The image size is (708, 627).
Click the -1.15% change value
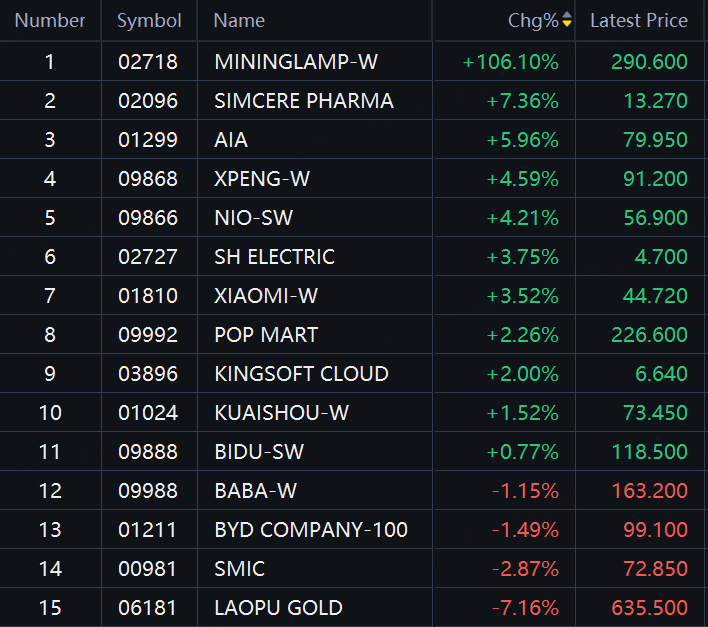(525, 491)
